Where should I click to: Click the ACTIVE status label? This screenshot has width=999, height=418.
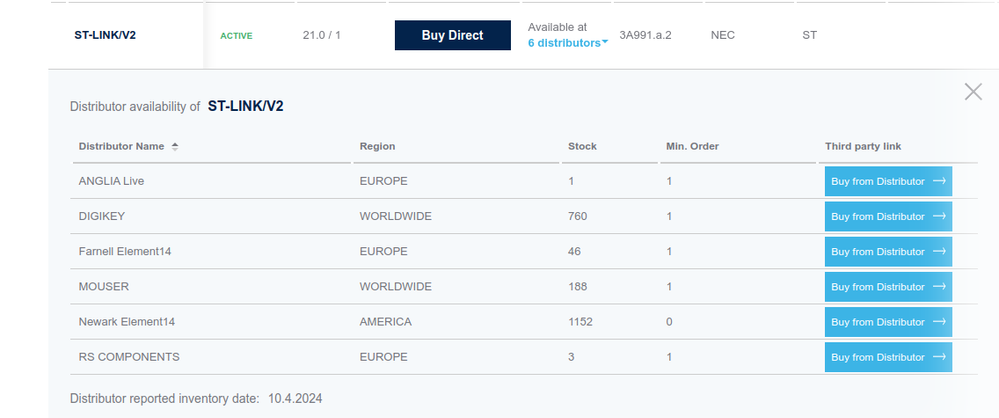[x=236, y=36]
